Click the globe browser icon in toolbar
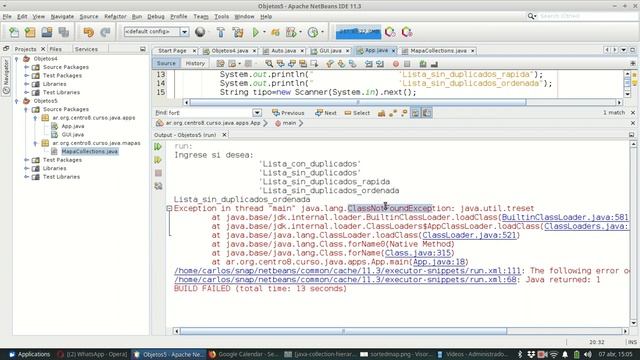 (x=200, y=32)
